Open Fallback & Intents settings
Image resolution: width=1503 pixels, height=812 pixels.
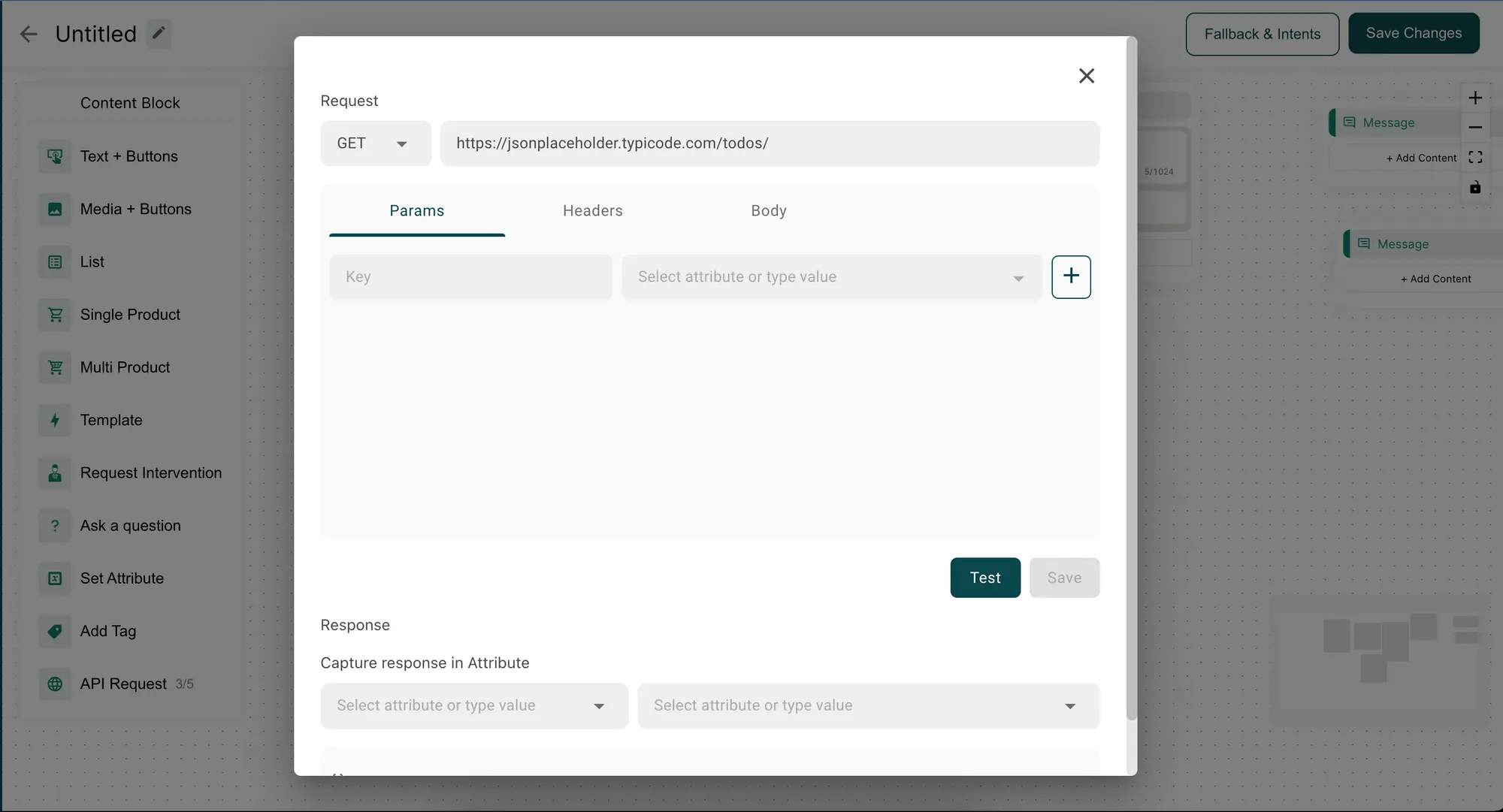(1262, 33)
